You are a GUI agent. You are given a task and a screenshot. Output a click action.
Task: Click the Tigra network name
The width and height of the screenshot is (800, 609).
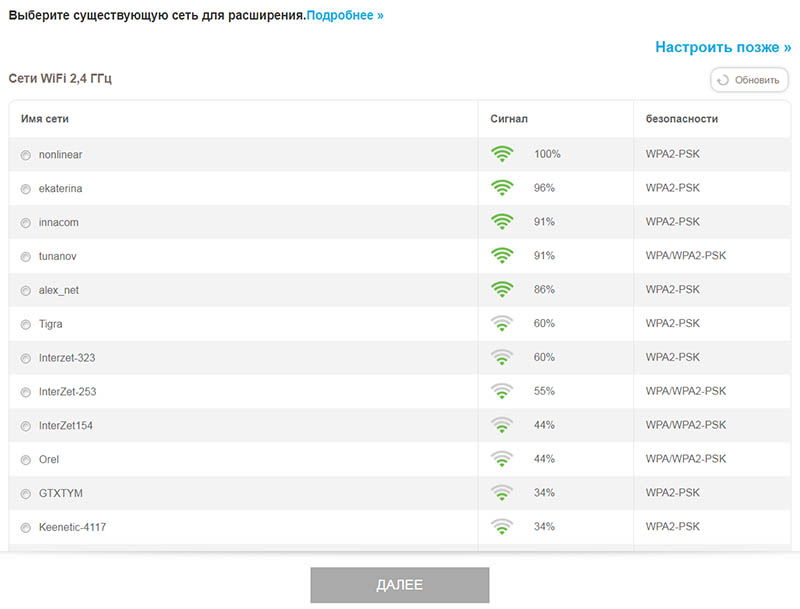click(51, 324)
